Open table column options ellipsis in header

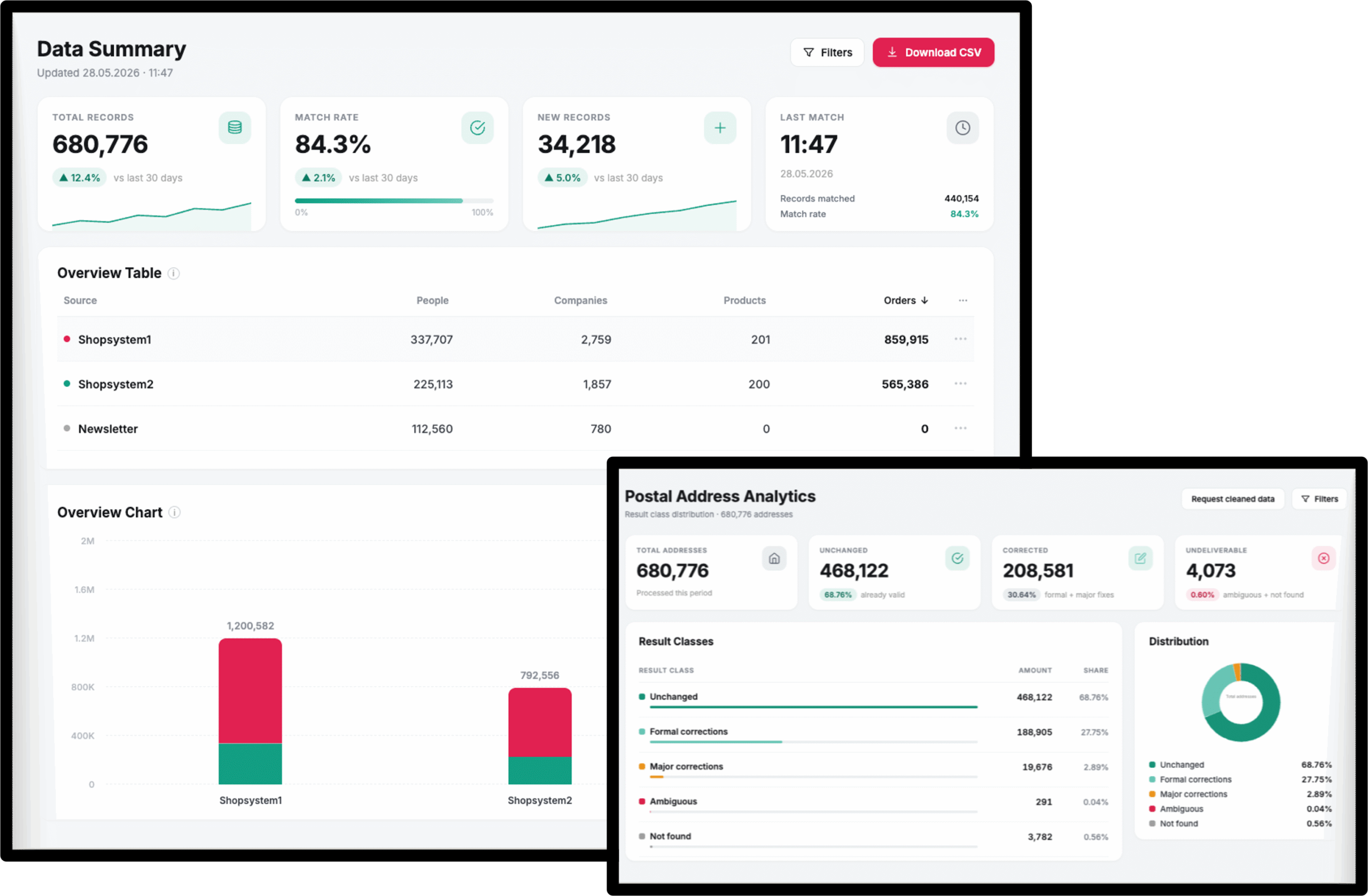coord(963,301)
